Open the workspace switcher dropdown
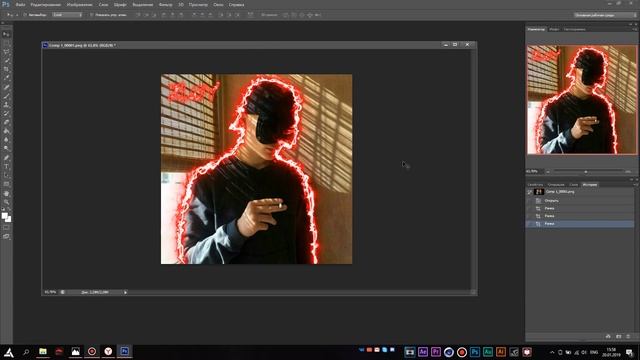Image resolution: width=640 pixels, height=360 pixels. click(x=605, y=15)
